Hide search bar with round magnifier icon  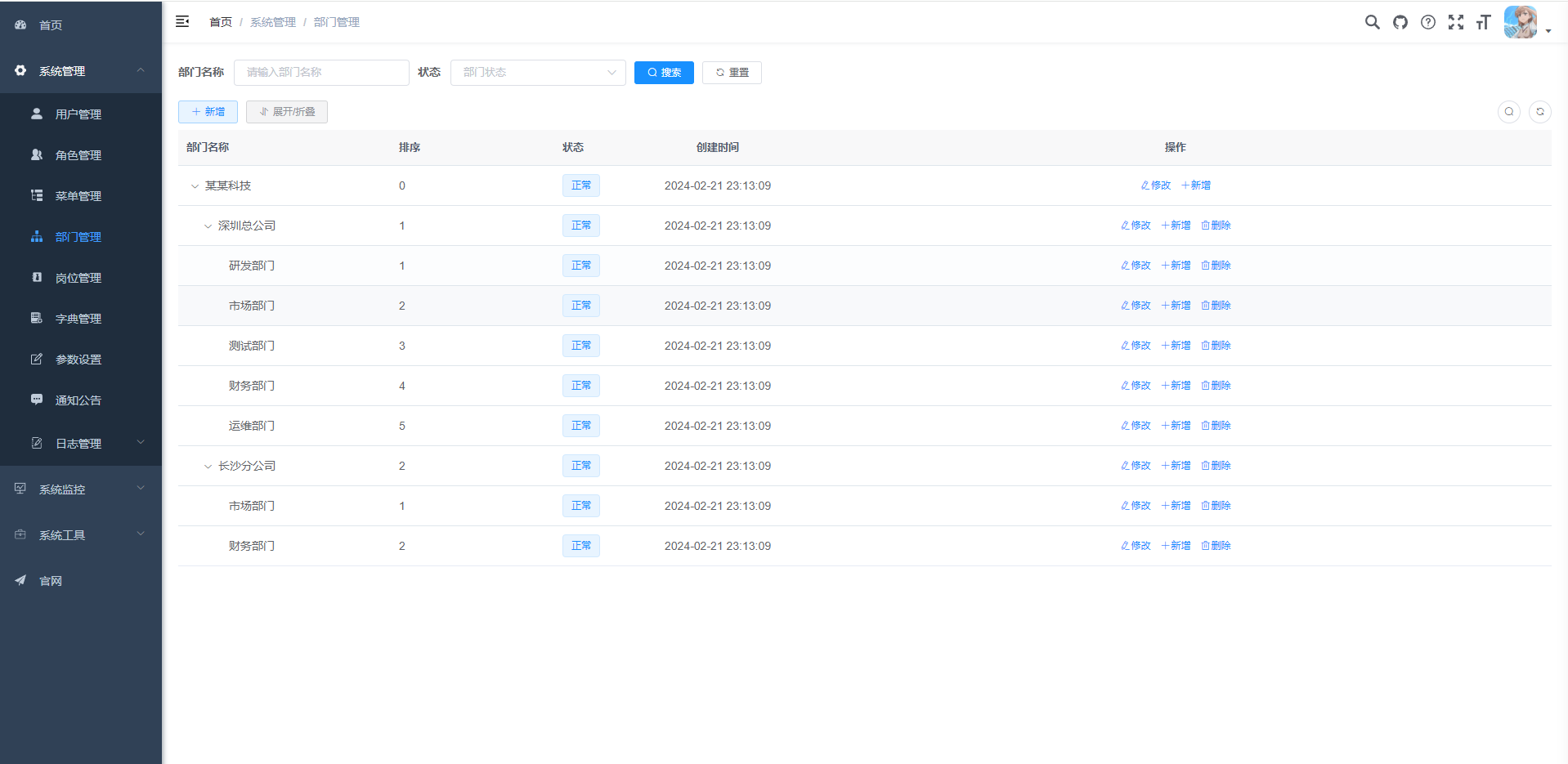[1509, 112]
